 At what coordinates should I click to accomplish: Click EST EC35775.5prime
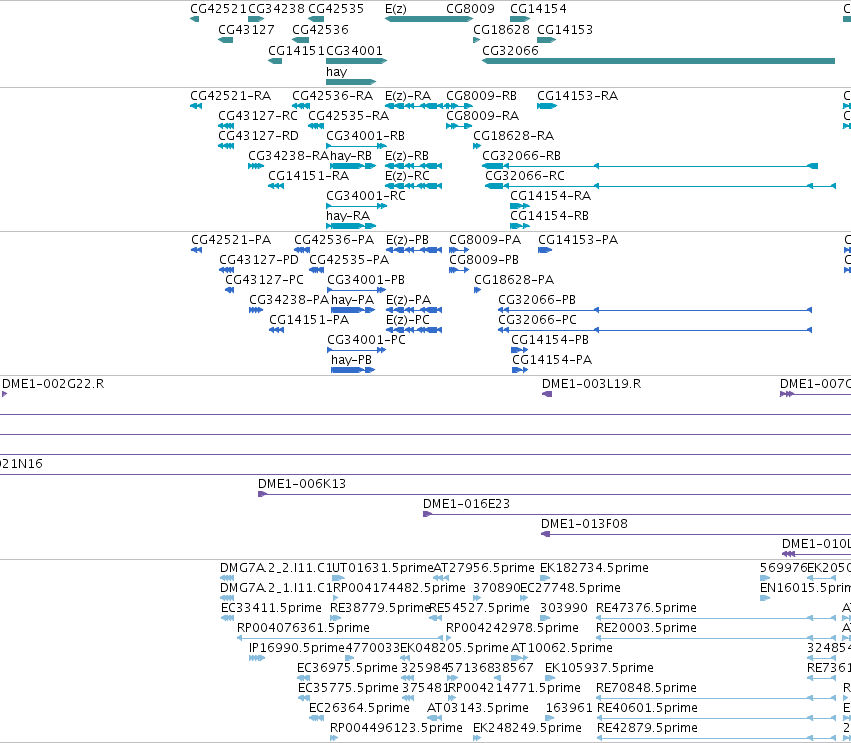tap(348, 688)
